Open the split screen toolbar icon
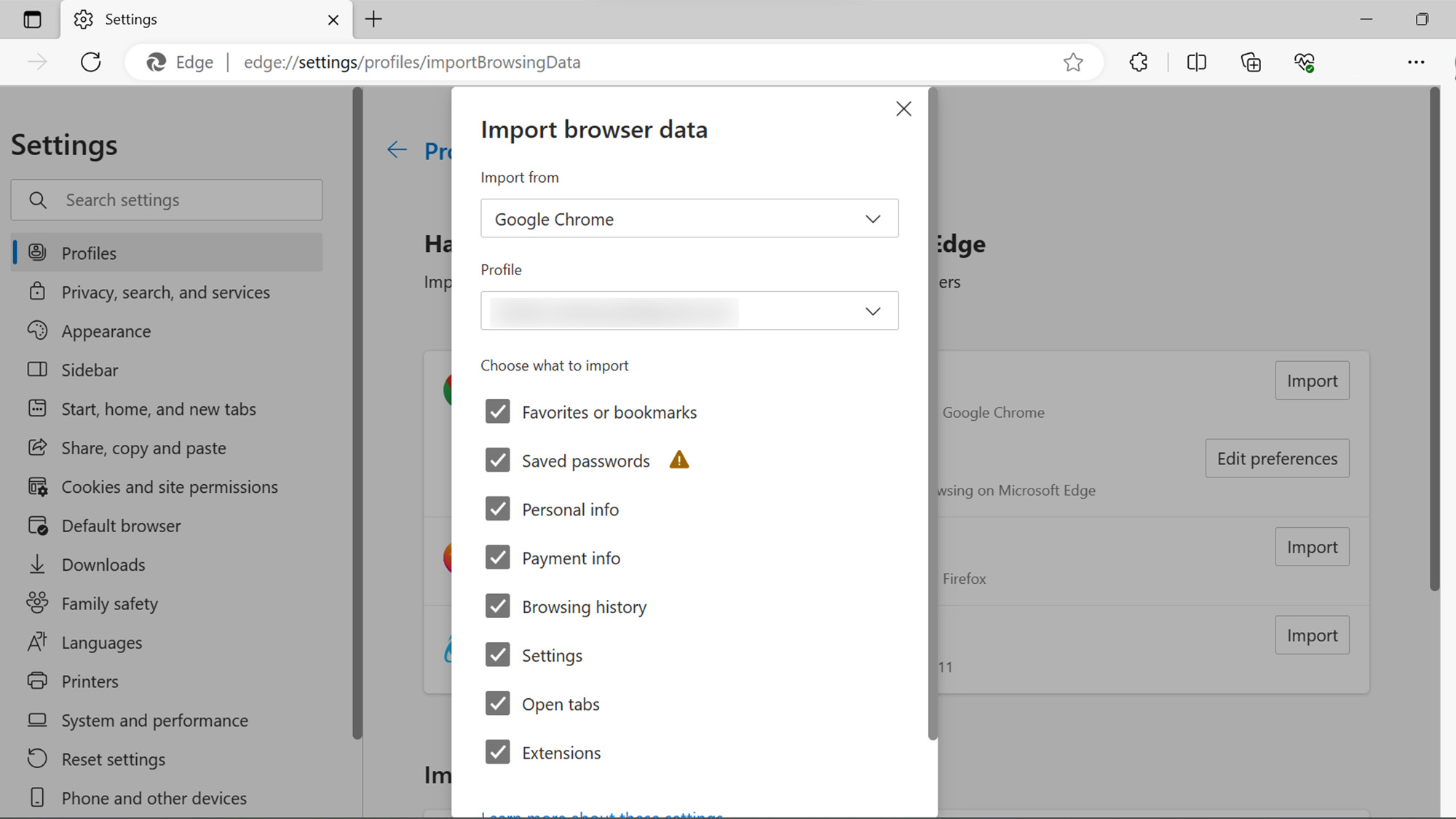This screenshot has height=819, width=1456. point(1195,62)
